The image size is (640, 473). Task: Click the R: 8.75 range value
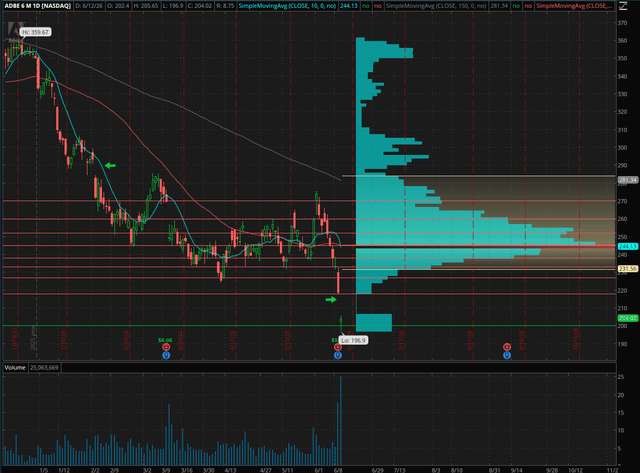pos(226,6)
